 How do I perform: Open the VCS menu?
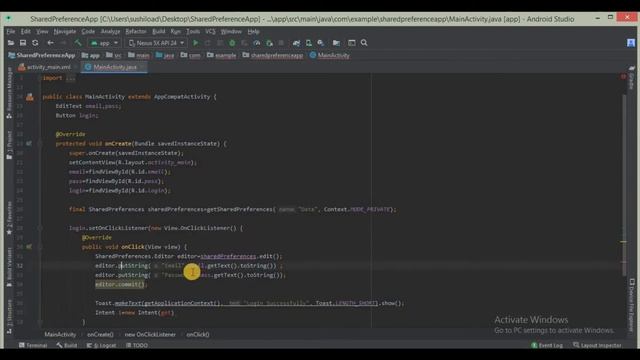(x=210, y=31)
